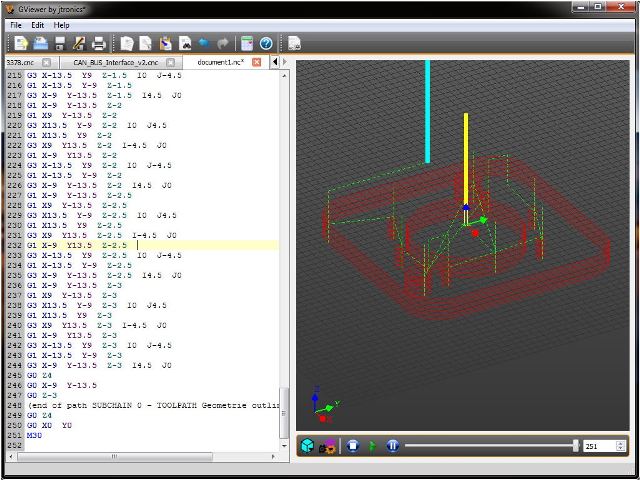
Task: Open the Help menu
Action: 61,25
